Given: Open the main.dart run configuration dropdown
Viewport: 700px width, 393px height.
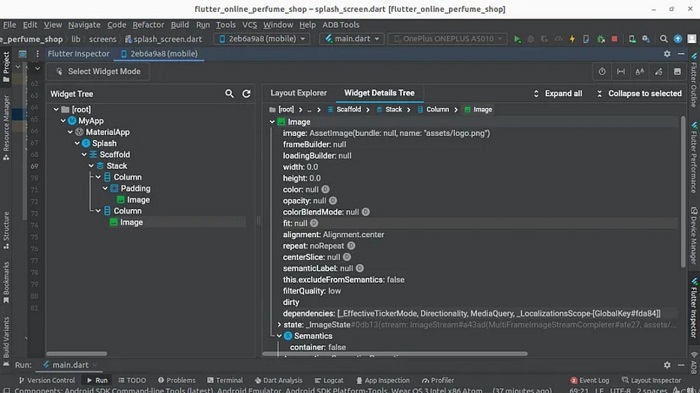Looking at the screenshot, I should (352, 39).
